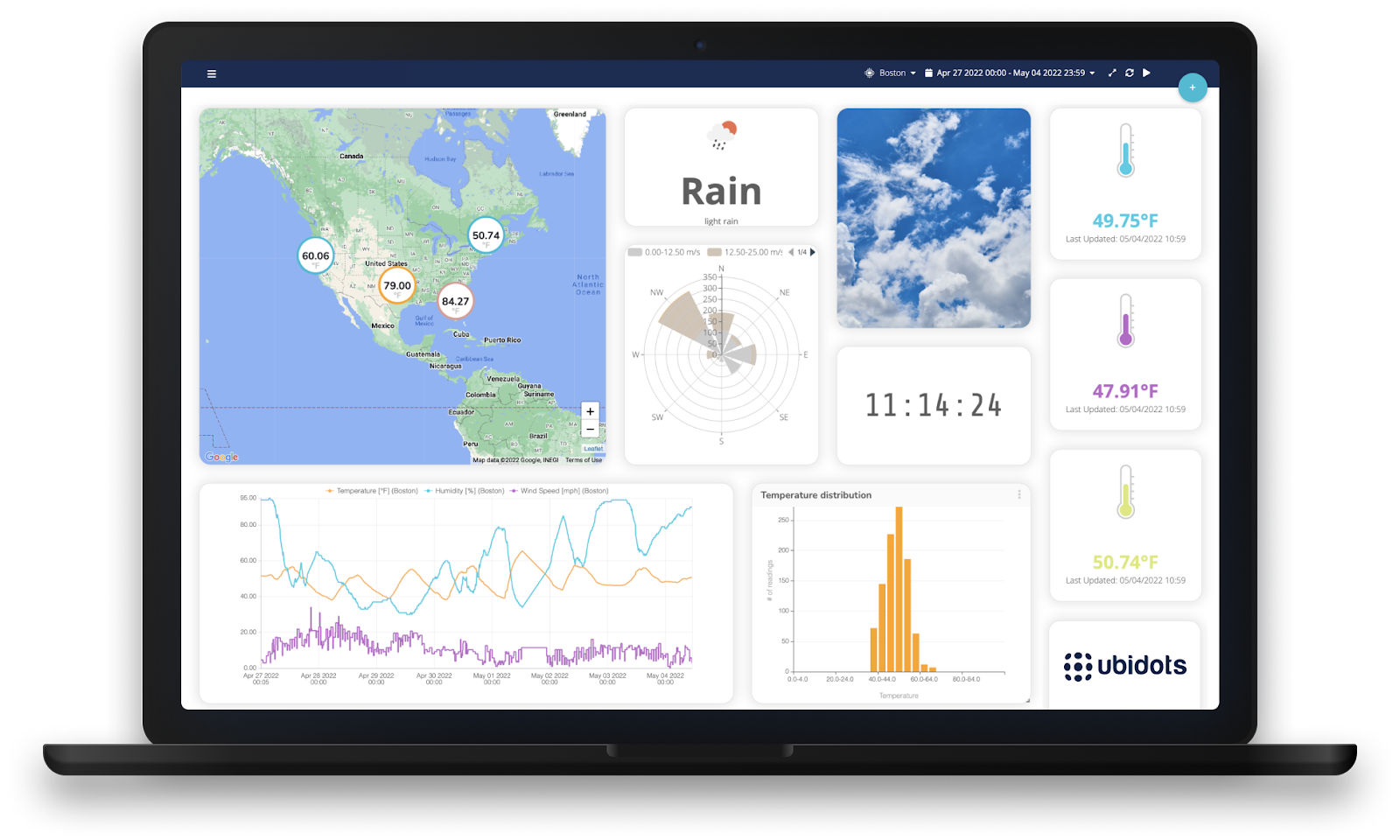The height and width of the screenshot is (840, 1400).
Task: Click the N direction label on wind rose
Action: [x=721, y=269]
